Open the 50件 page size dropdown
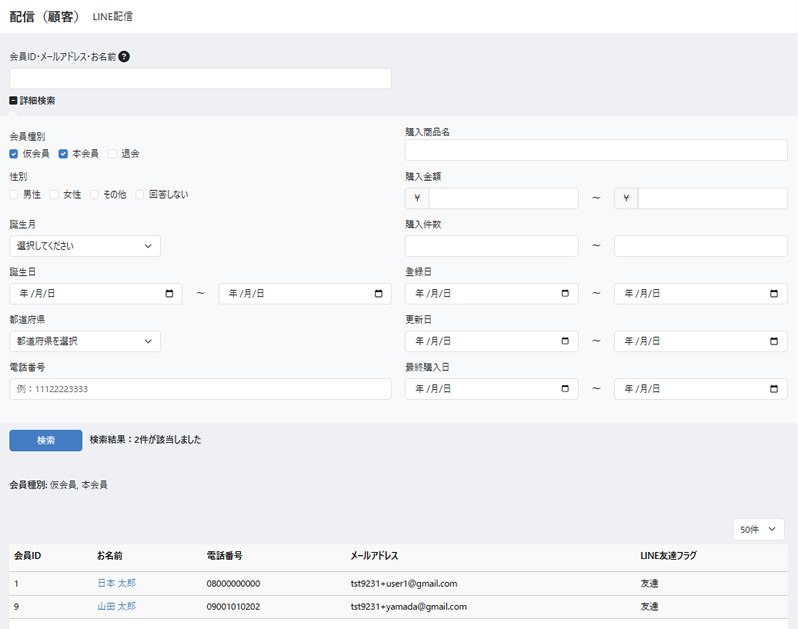 (758, 529)
